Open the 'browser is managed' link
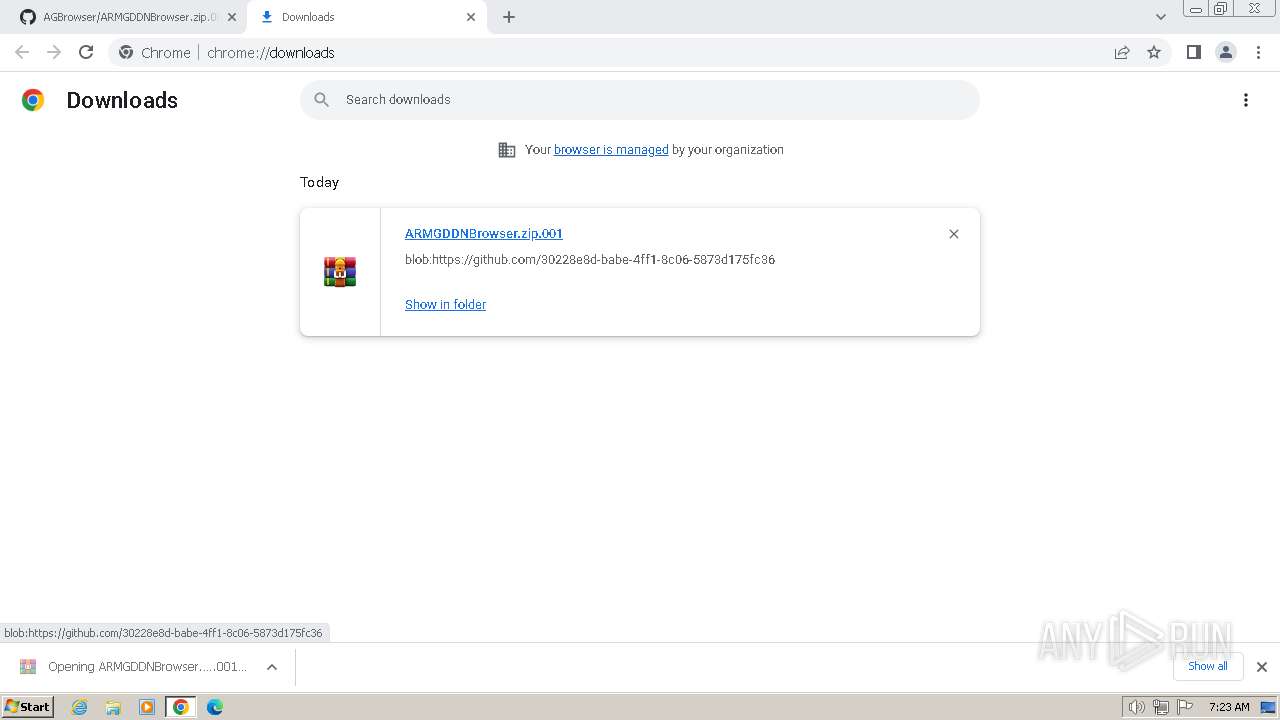1280x720 pixels. pyautogui.click(x=611, y=150)
